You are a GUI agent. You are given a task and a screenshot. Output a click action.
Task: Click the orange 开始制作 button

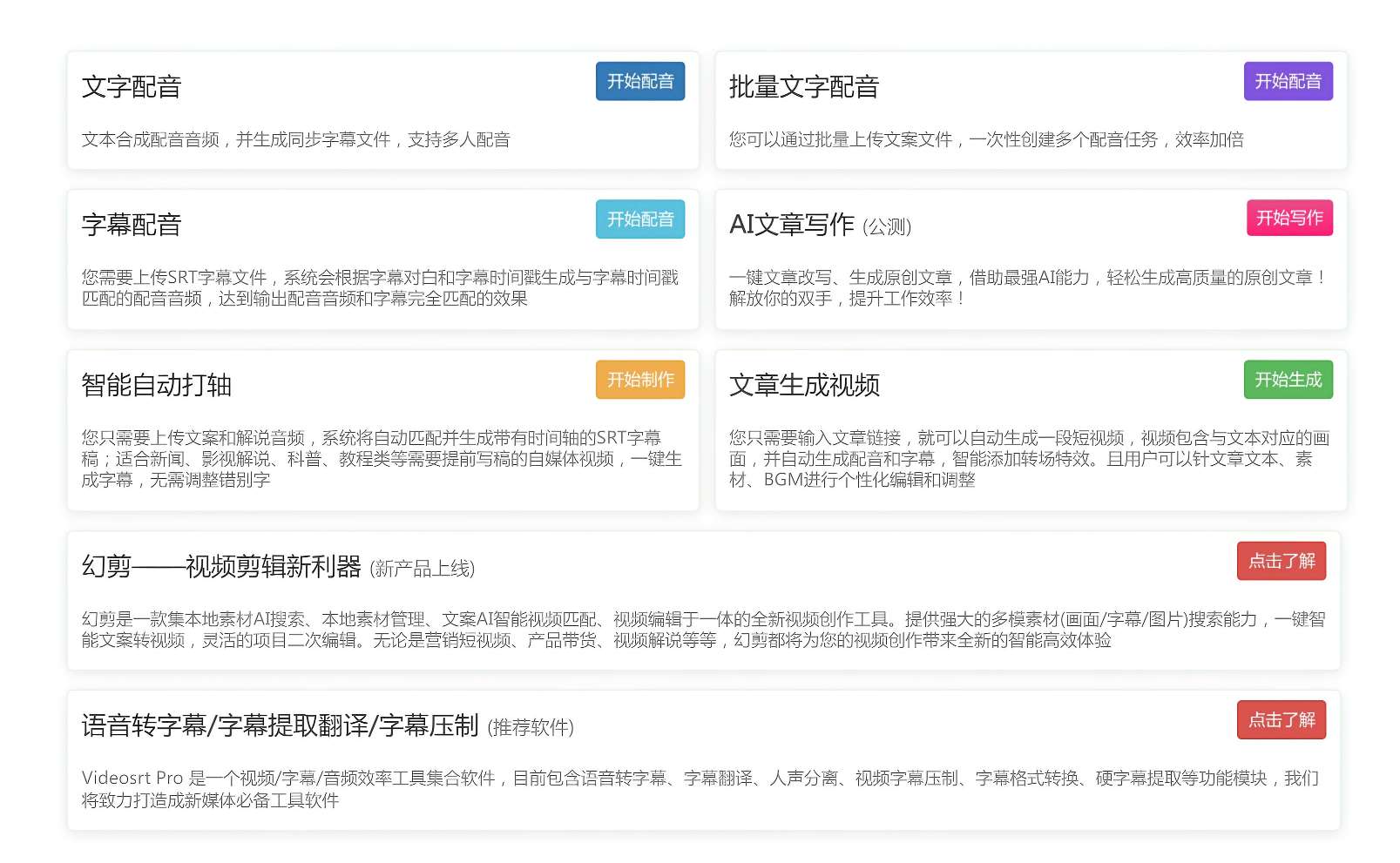click(x=640, y=380)
